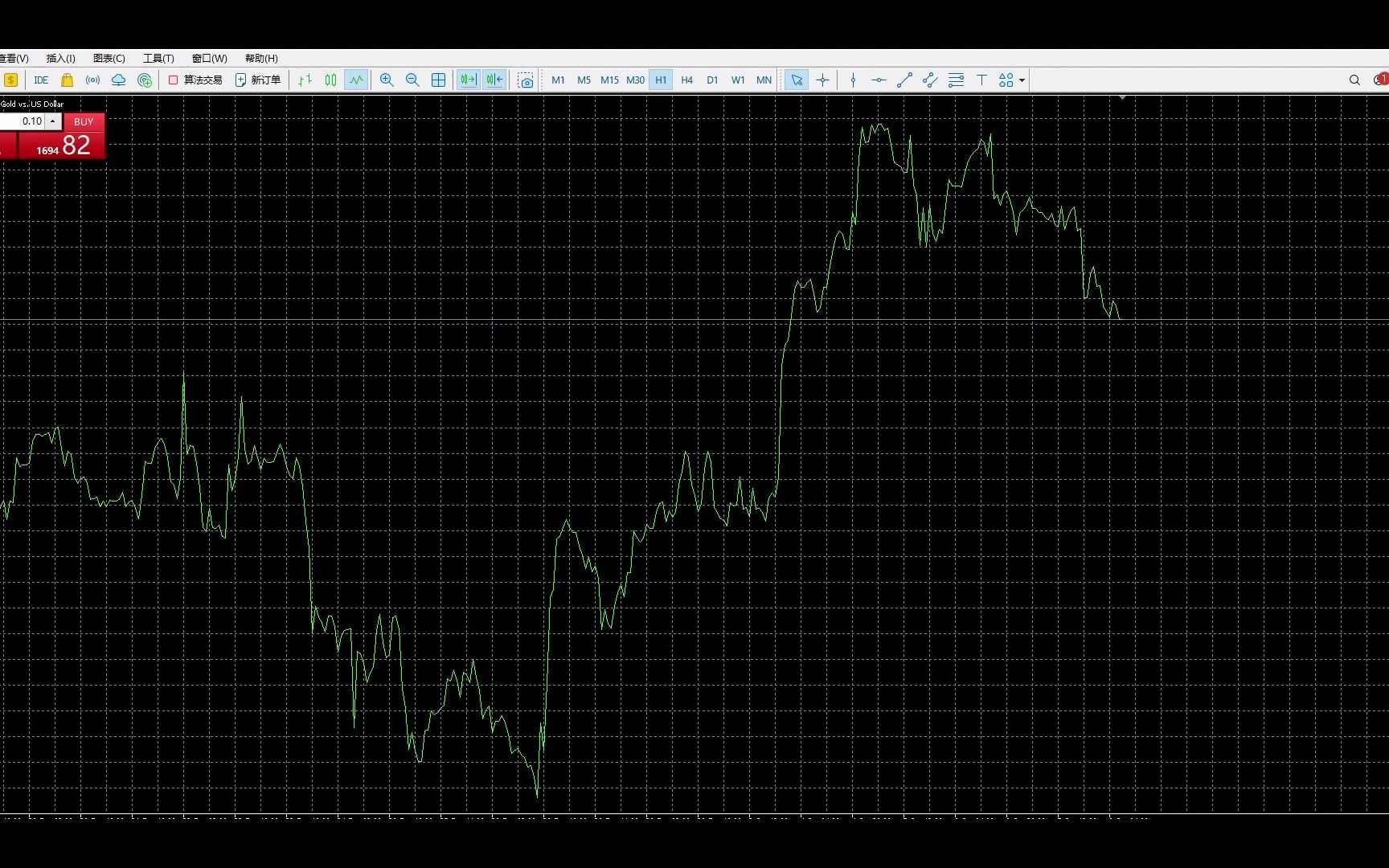
Task: Select the W1 timeframe
Action: 738,80
